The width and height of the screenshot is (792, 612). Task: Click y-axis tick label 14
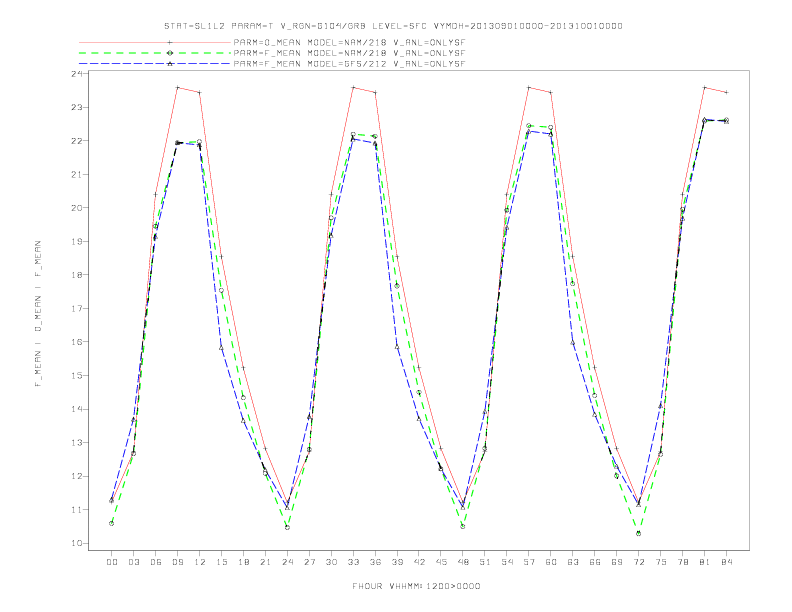[77, 409]
